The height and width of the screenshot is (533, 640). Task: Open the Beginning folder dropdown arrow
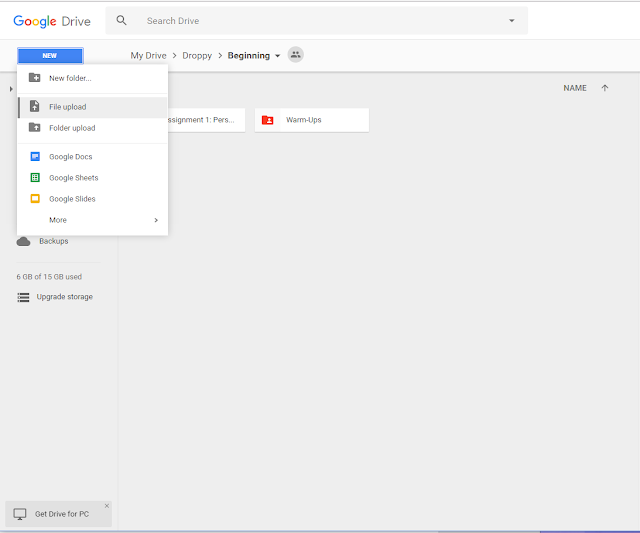[x=278, y=56]
